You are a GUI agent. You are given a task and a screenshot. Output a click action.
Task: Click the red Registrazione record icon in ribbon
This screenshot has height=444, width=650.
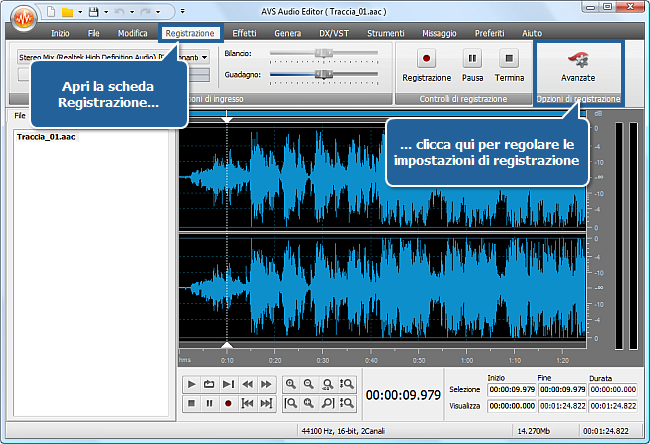click(x=427, y=59)
